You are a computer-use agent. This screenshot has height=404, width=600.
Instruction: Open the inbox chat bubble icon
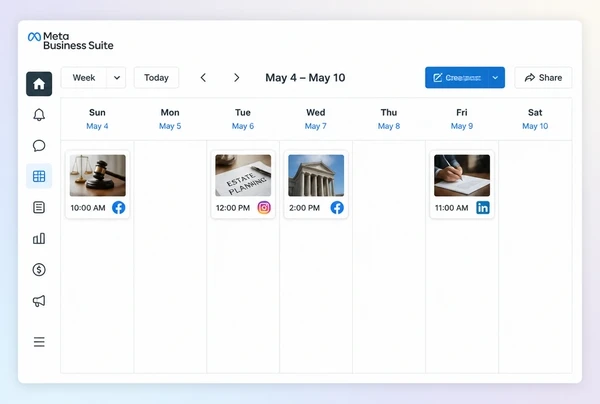click(39, 146)
